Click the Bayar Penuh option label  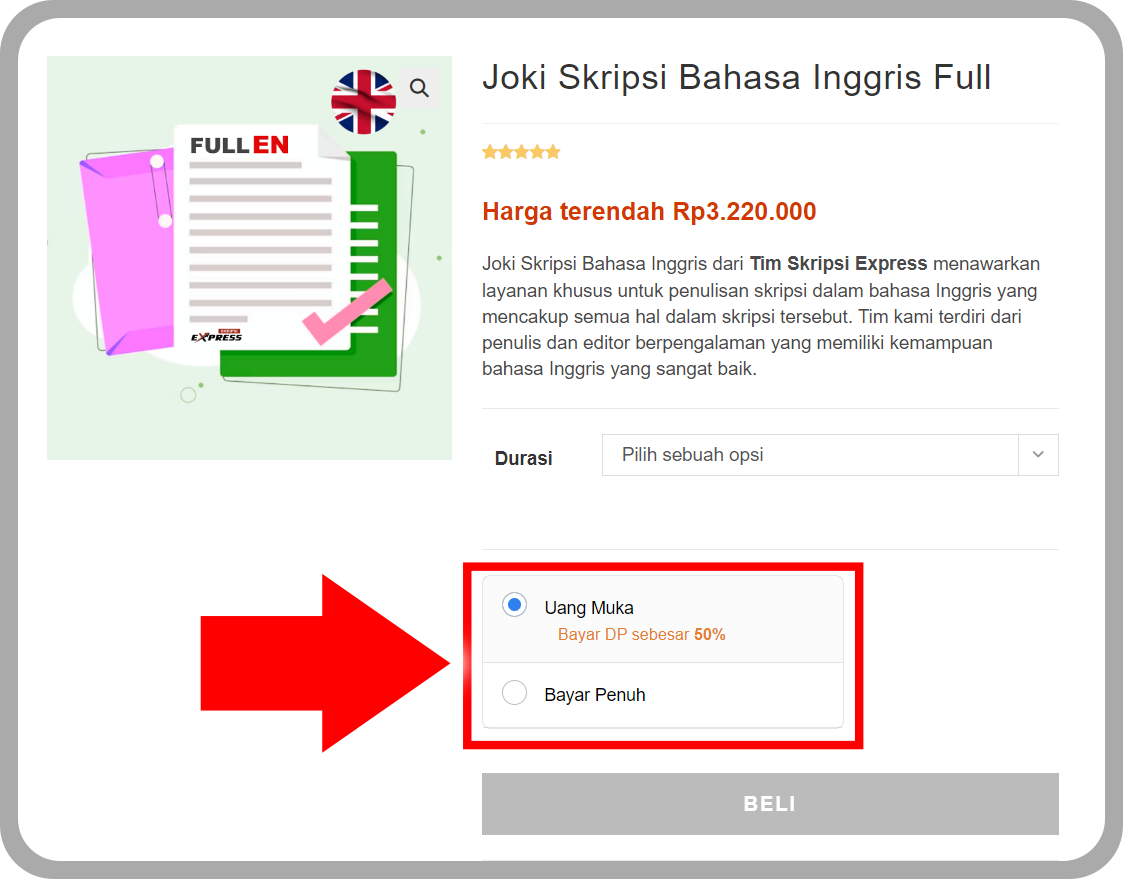pyautogui.click(x=594, y=695)
